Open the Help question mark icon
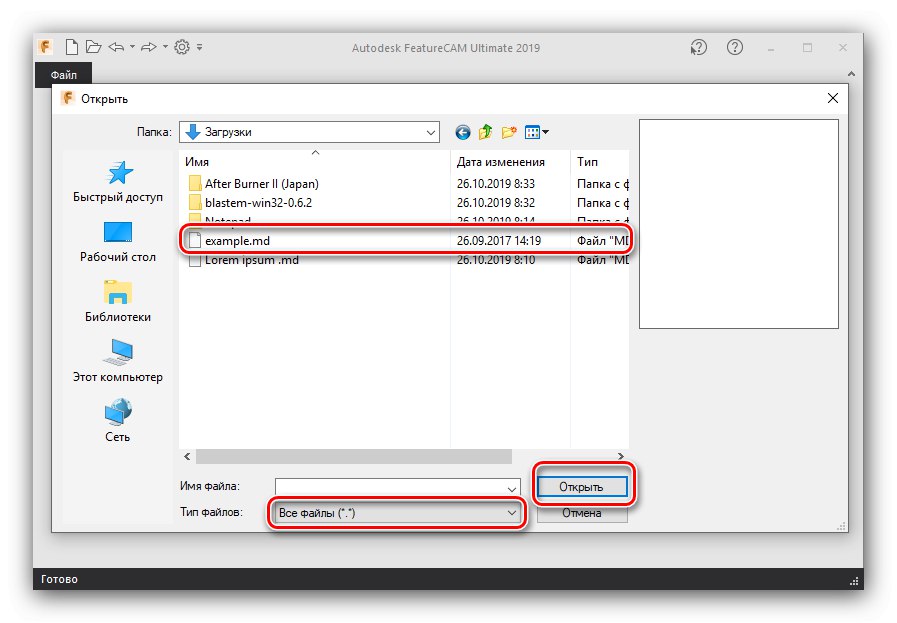Viewport: 897px width, 623px height. [x=735, y=47]
